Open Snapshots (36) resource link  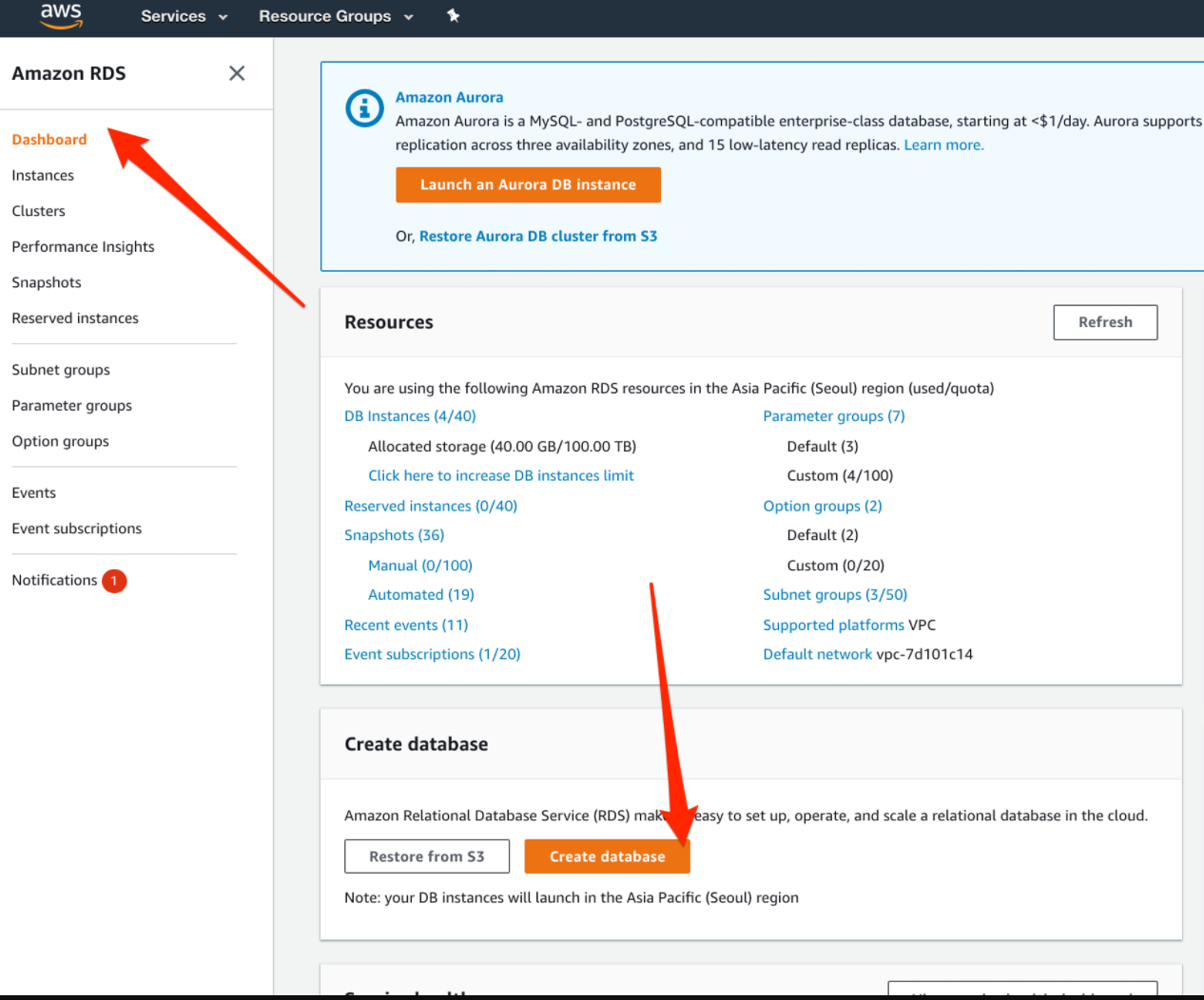coord(395,535)
